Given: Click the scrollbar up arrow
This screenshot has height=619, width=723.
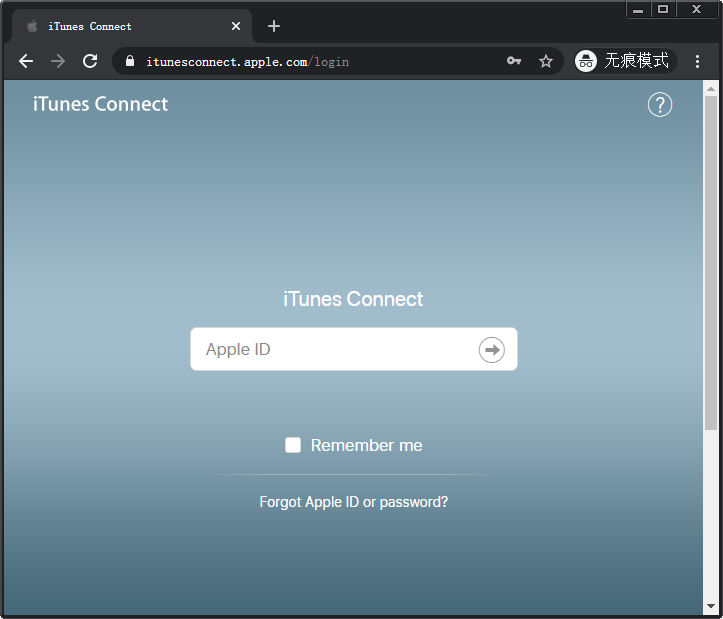Looking at the screenshot, I should pyautogui.click(x=711, y=89).
